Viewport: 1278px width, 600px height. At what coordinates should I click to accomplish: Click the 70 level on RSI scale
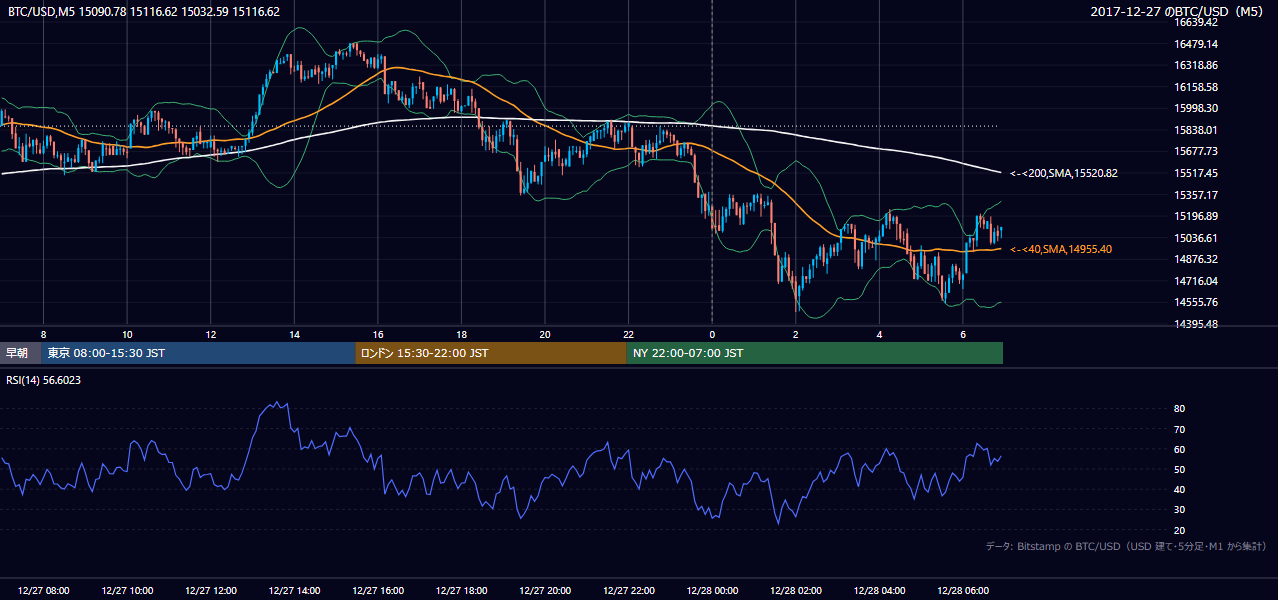point(1180,429)
